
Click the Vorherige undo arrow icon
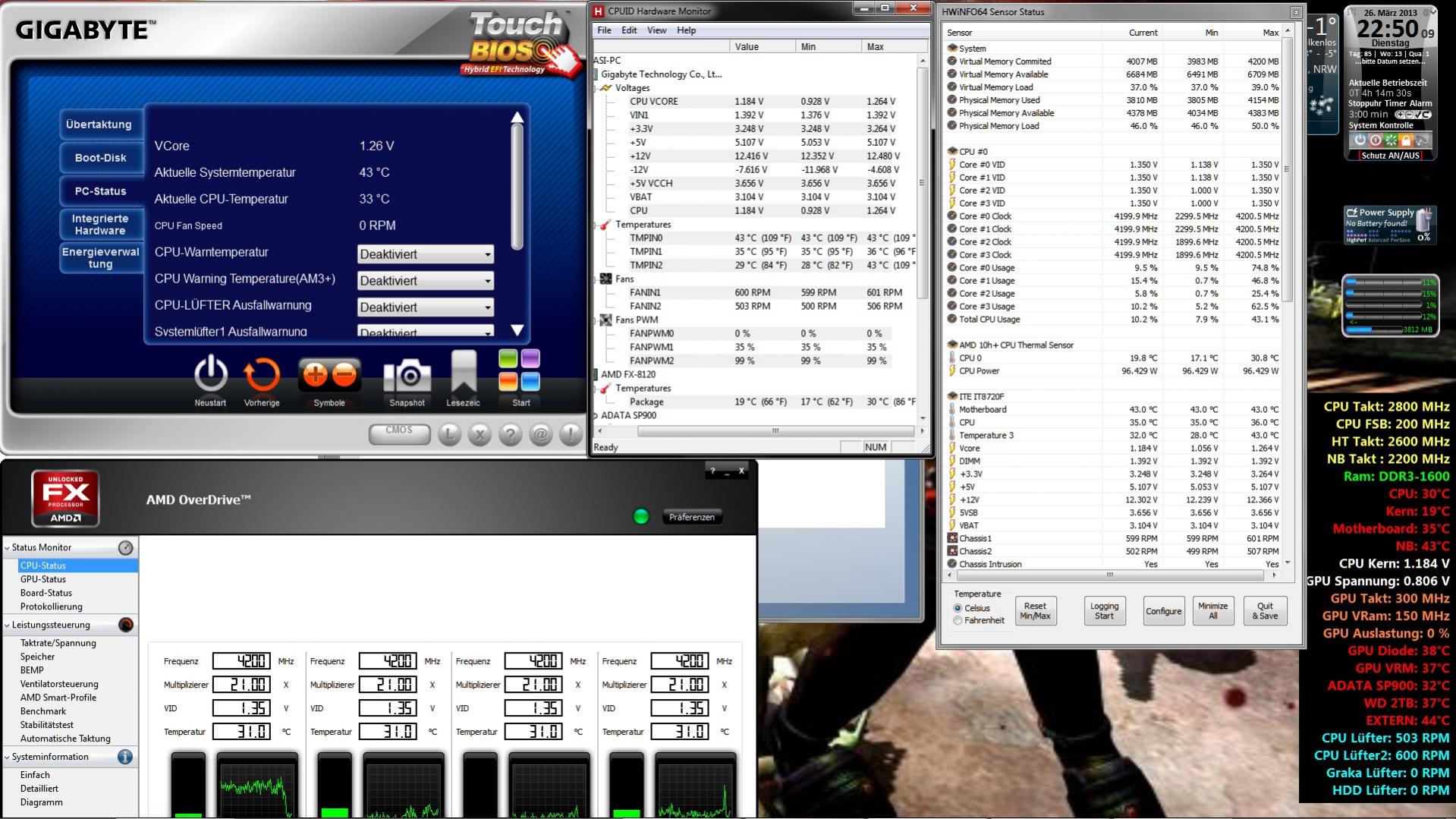262,375
